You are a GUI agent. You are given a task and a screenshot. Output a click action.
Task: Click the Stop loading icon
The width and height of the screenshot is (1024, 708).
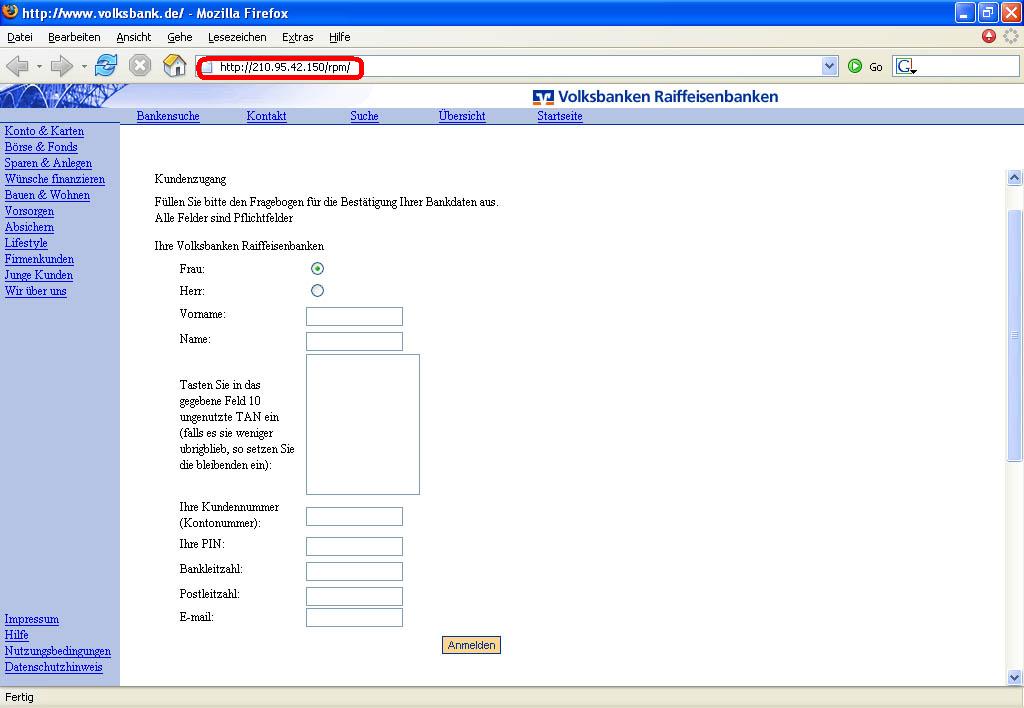click(140, 66)
